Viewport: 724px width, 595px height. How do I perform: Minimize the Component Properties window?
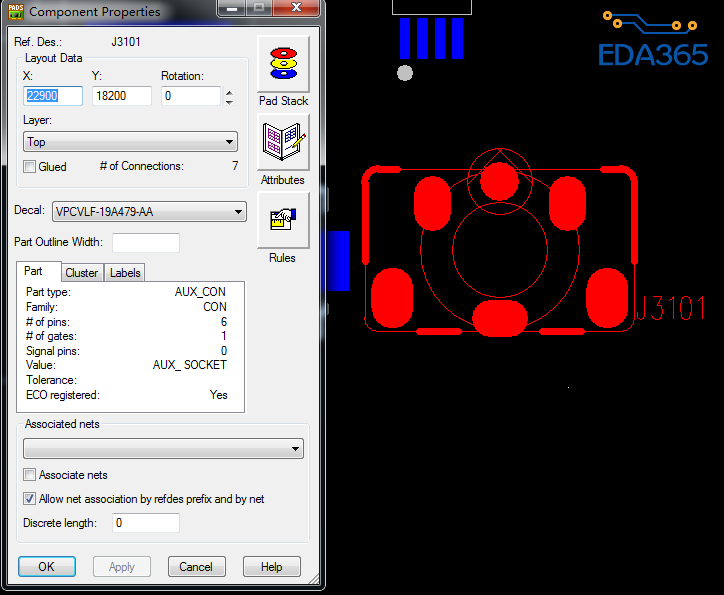tap(232, 7)
